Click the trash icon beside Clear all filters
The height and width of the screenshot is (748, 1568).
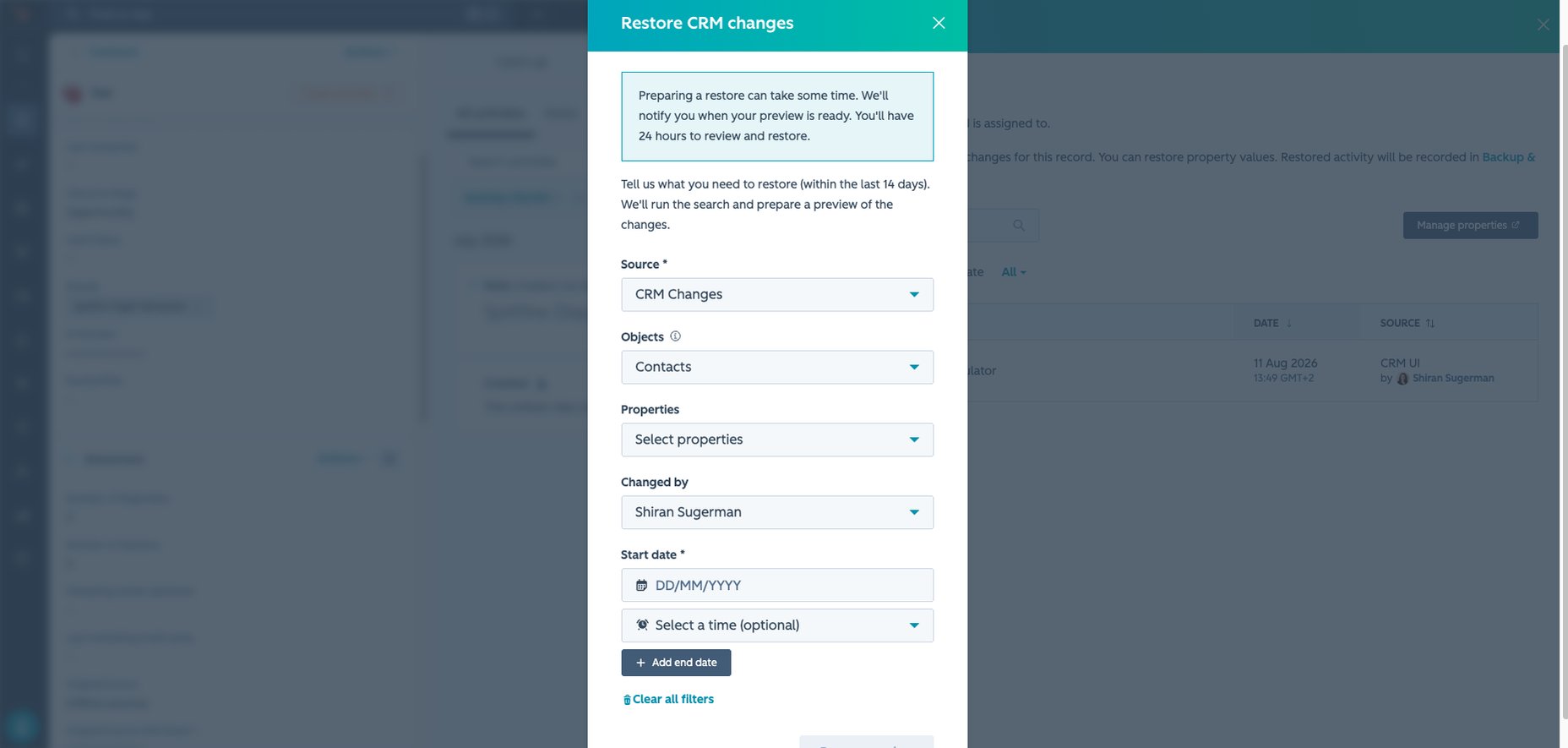point(627,700)
